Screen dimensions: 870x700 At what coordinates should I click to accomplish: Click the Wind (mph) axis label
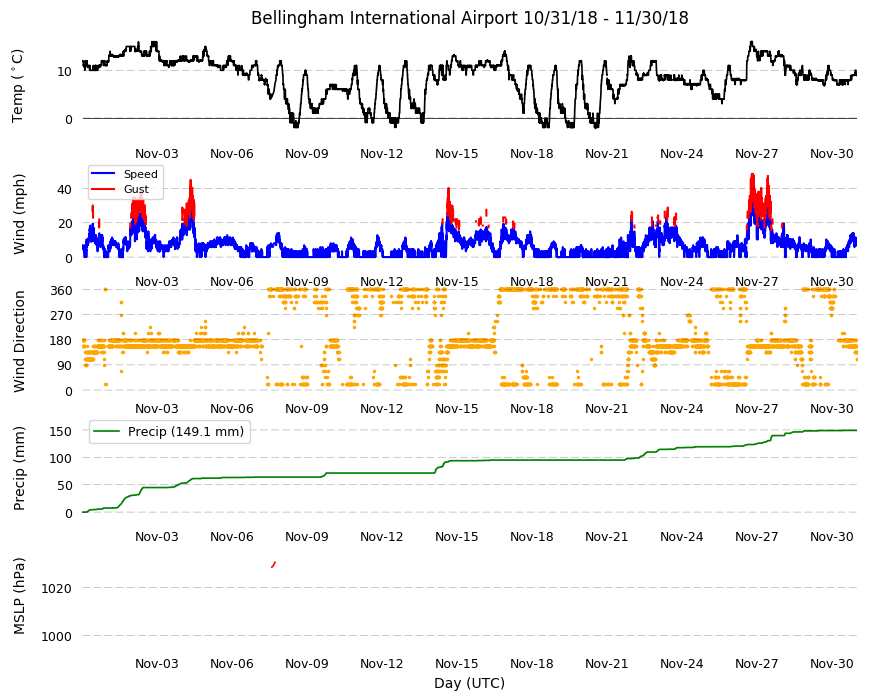[19, 214]
